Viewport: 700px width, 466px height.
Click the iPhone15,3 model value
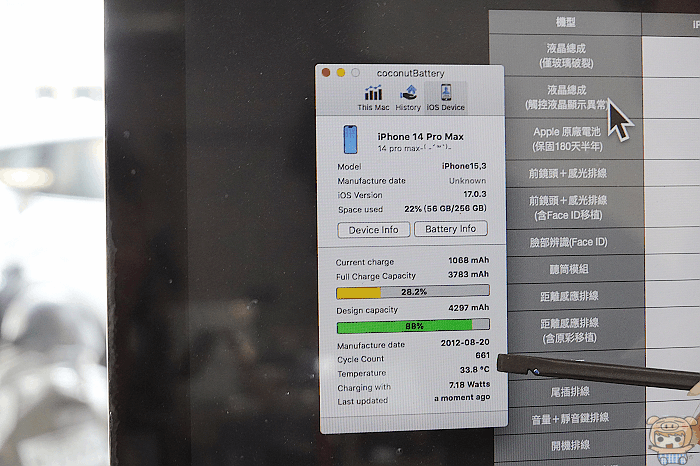click(x=464, y=166)
